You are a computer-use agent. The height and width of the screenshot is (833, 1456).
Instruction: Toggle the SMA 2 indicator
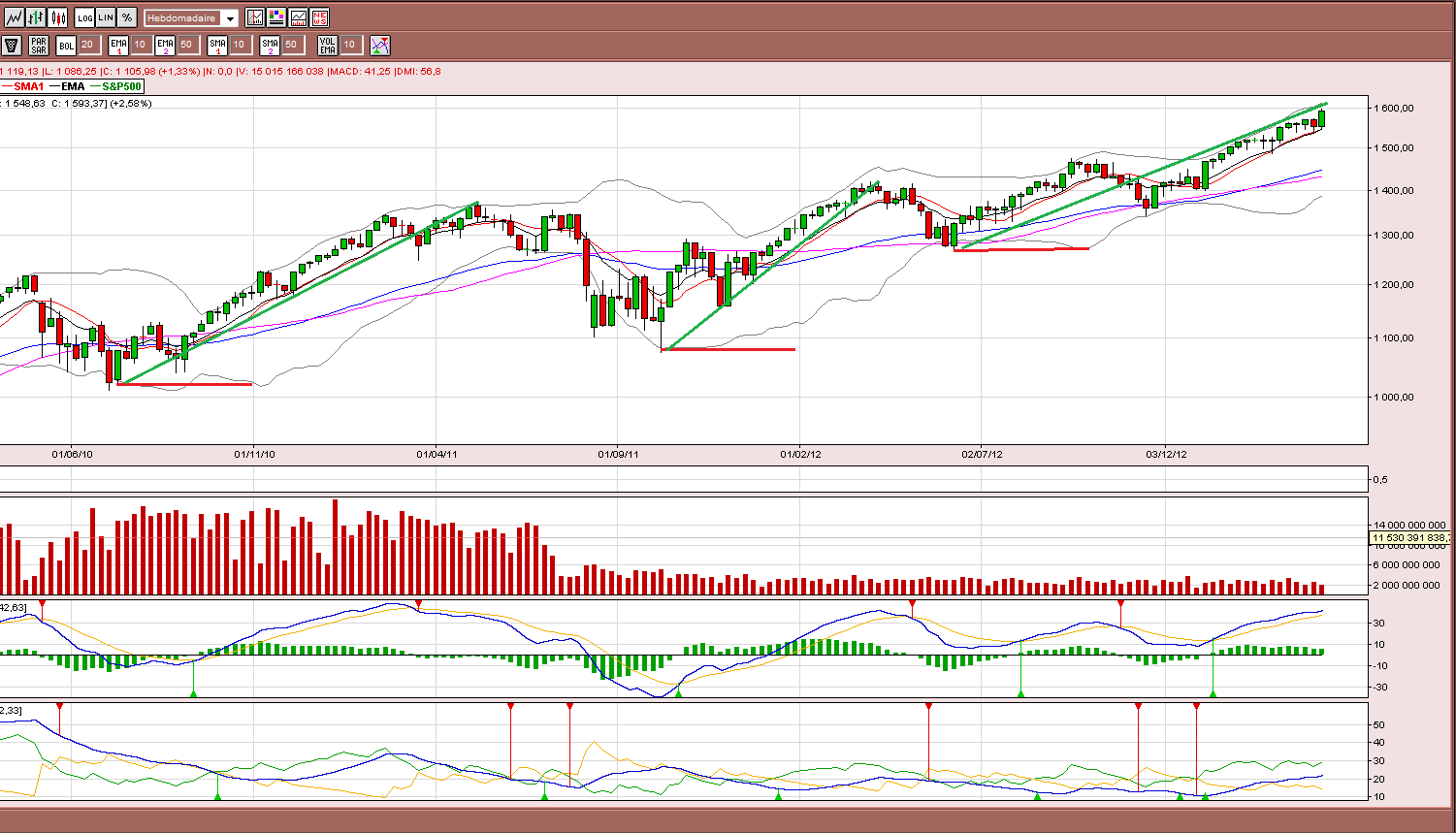pyautogui.click(x=270, y=45)
